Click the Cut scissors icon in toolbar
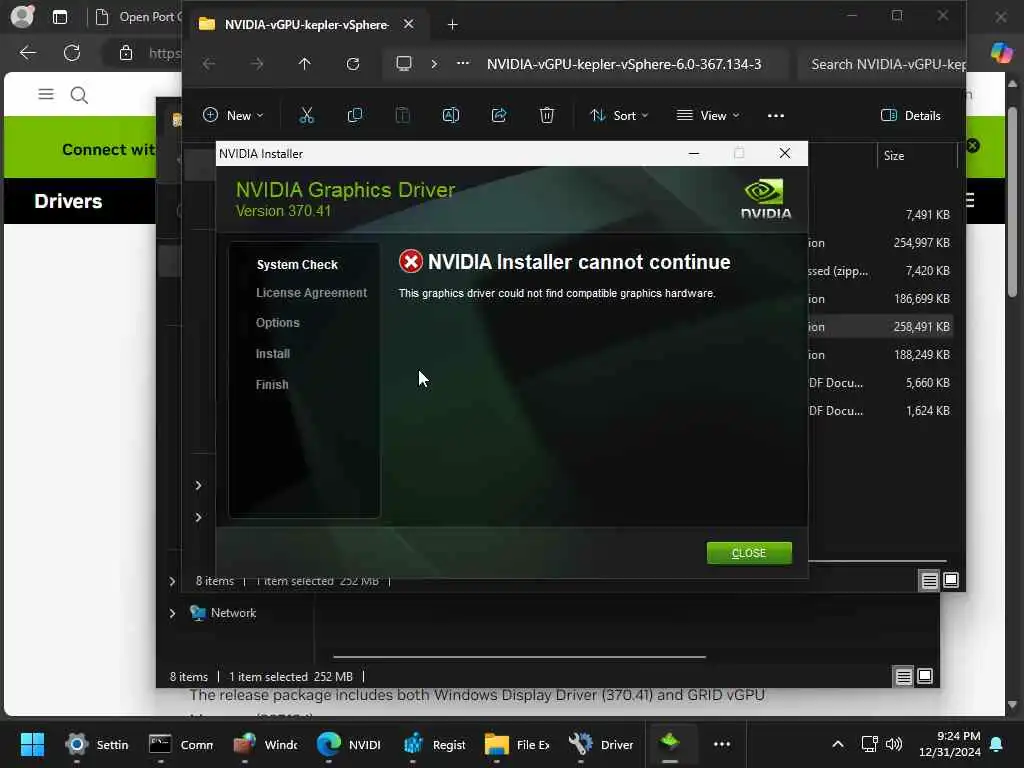1024x768 pixels. 306,116
